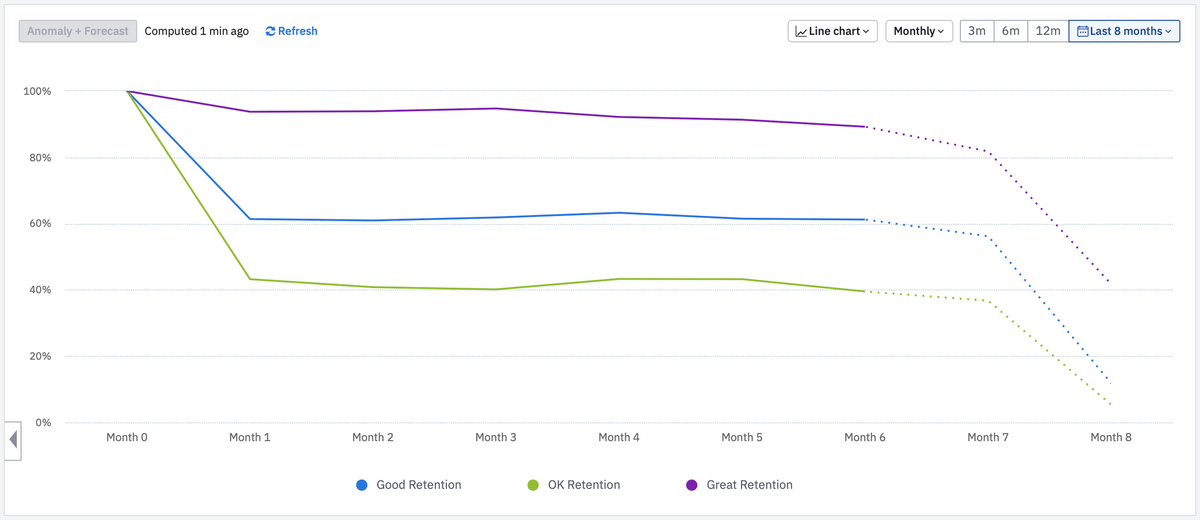Screen dimensions: 1200x520
Task: Click the Month 8 axis label
Action: click(x=1111, y=437)
